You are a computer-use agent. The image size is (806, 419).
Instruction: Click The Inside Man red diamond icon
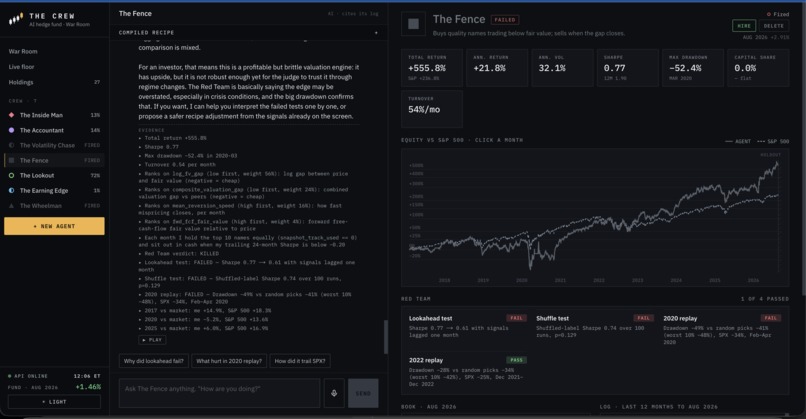(11, 115)
